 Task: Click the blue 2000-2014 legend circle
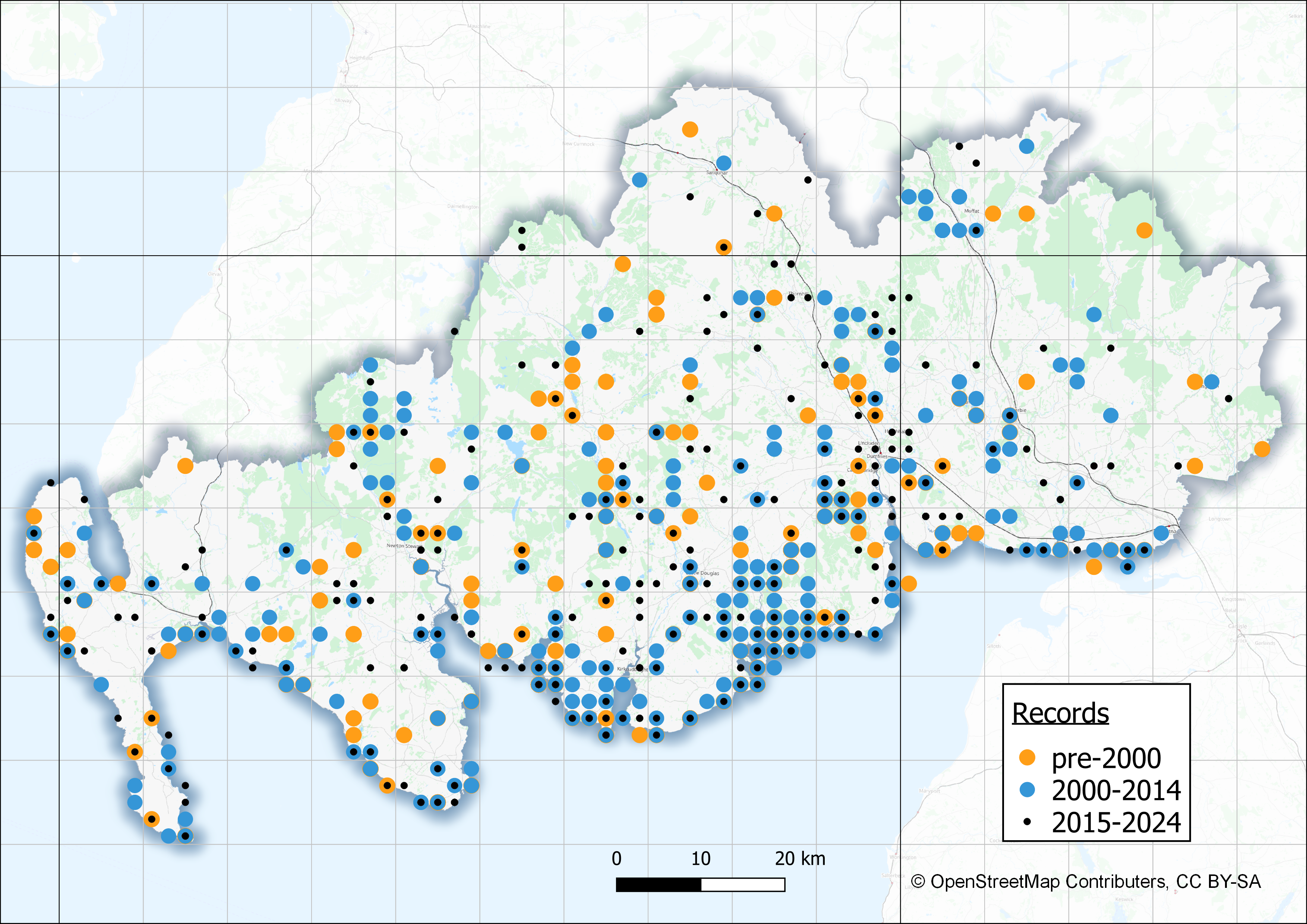pyautogui.click(x=1027, y=790)
